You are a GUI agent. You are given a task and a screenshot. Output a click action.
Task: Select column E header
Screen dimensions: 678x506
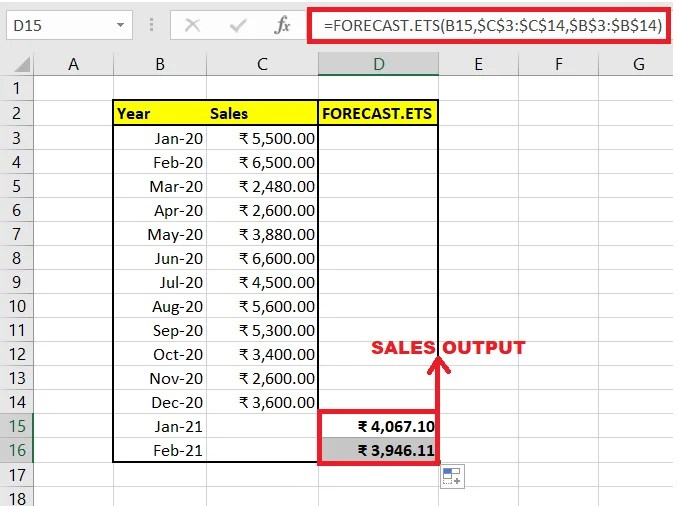click(478, 64)
